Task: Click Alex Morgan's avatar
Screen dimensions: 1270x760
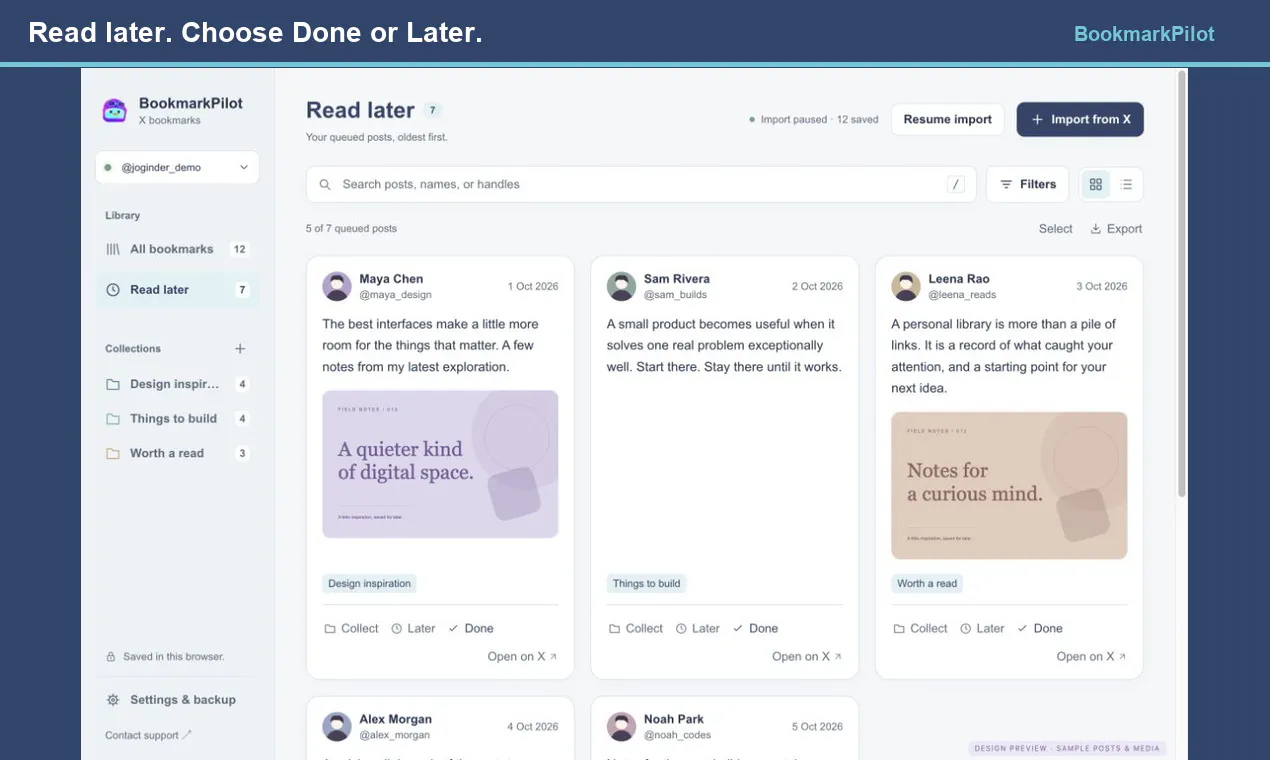Action: [x=337, y=726]
